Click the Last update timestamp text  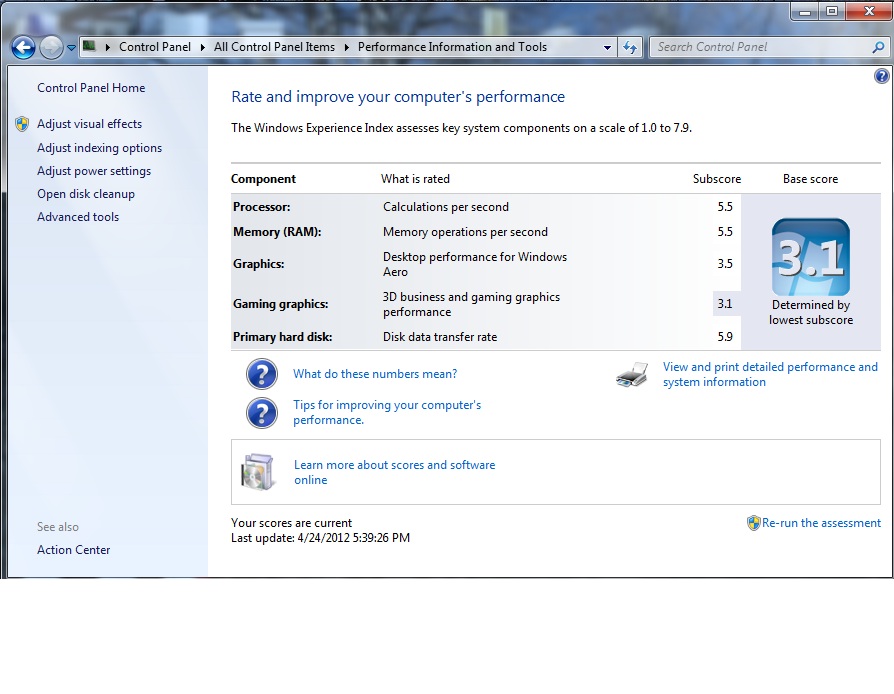pos(320,538)
